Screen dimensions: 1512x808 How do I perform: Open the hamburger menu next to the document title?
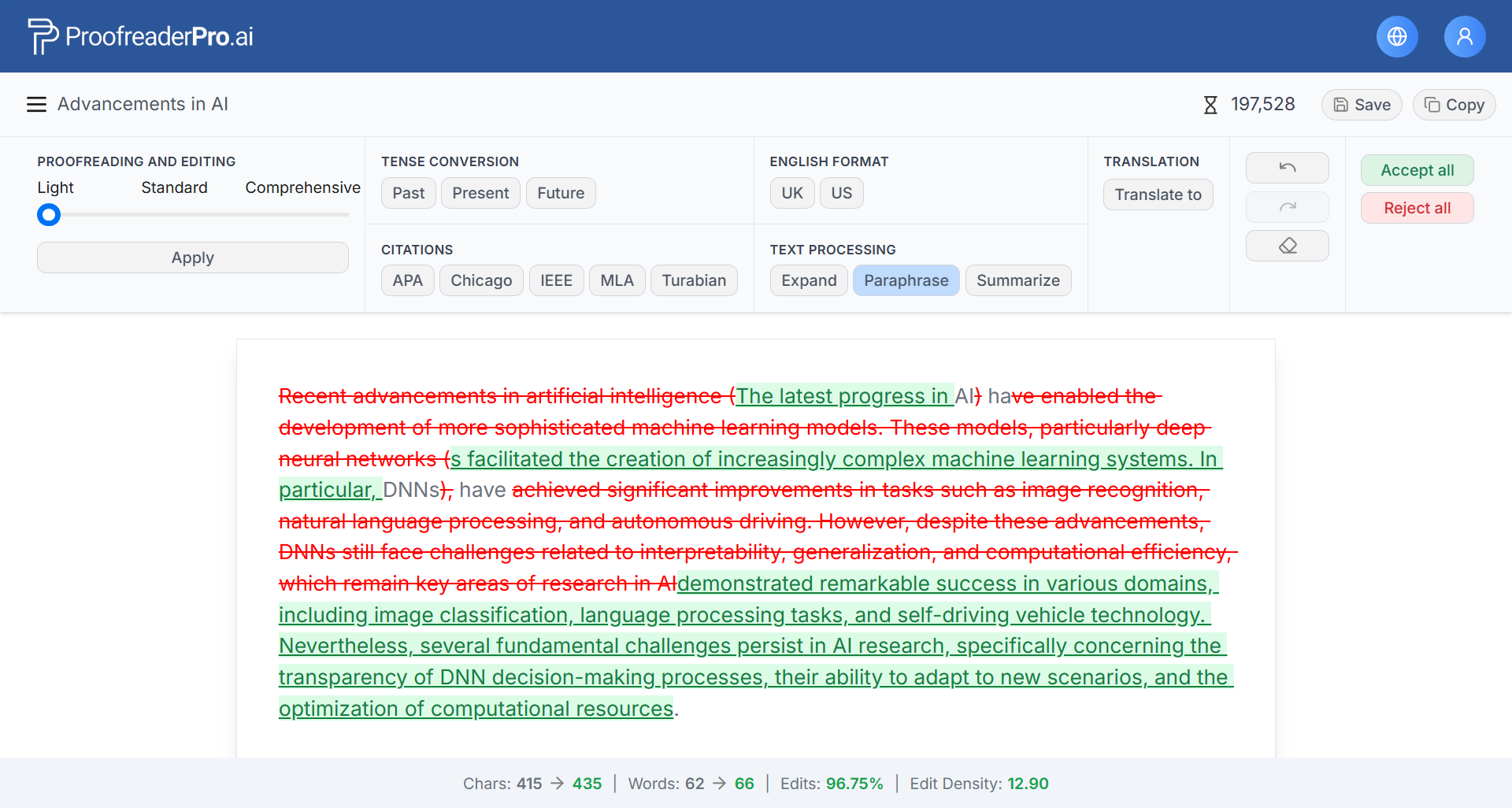(36, 105)
